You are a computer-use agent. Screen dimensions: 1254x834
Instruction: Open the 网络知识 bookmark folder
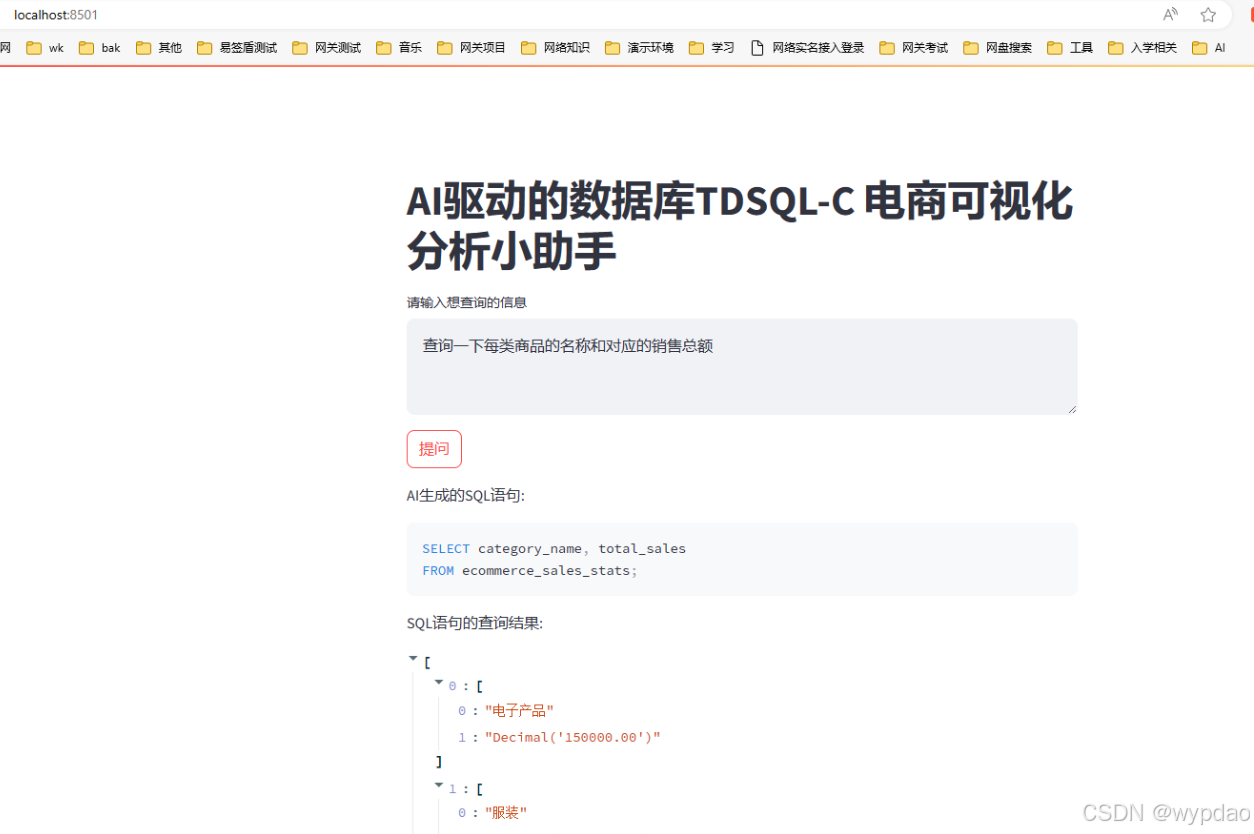[x=556, y=47]
